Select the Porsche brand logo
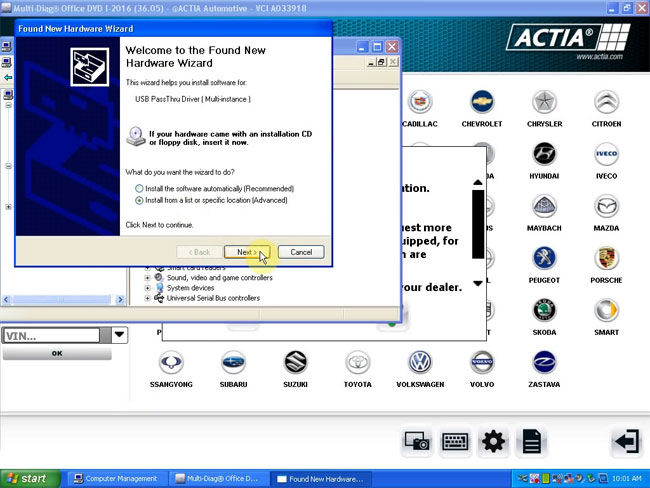Viewport: 650px width, 488px height. coord(606,258)
